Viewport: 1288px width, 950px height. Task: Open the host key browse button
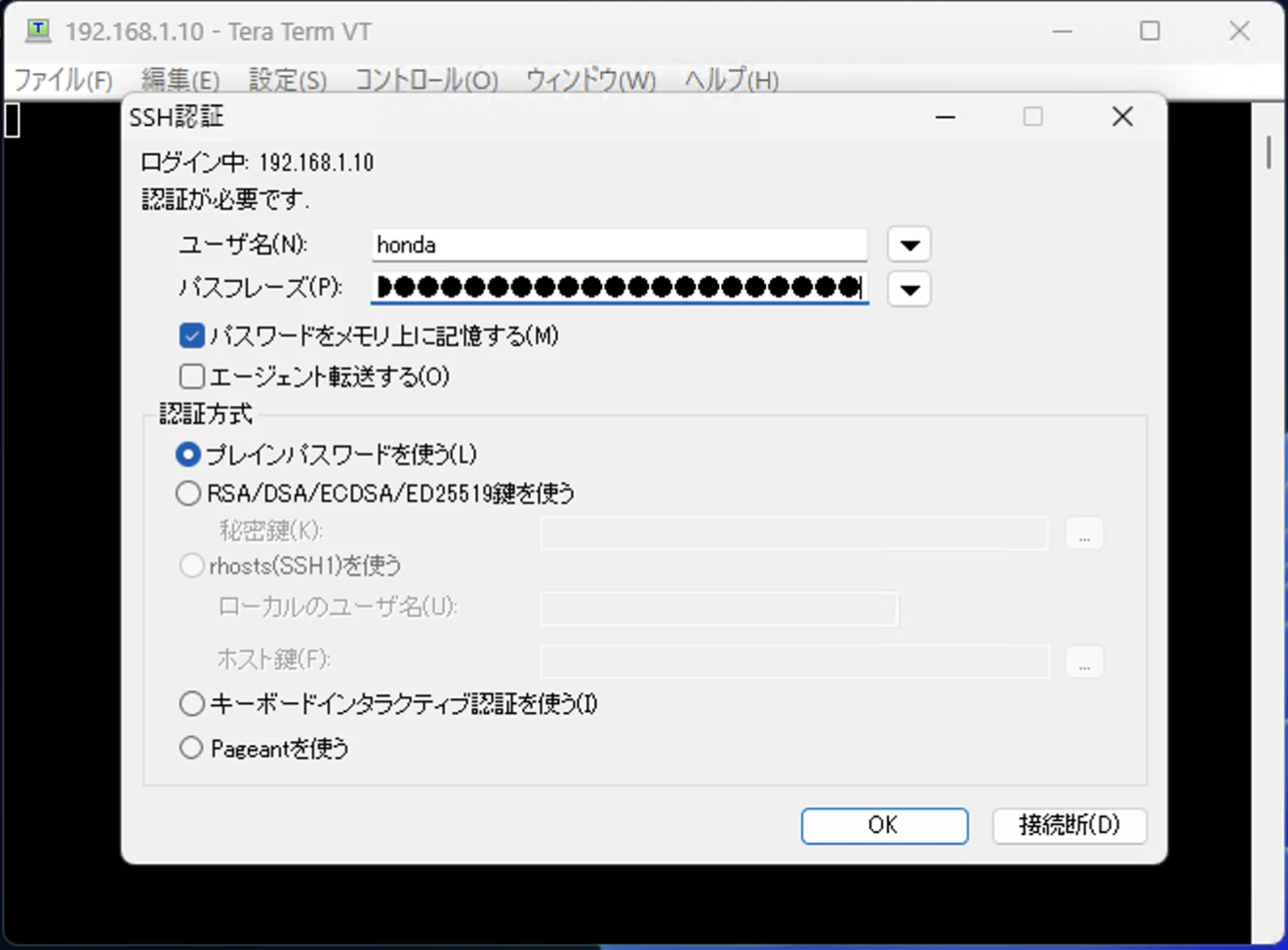coord(1083,661)
